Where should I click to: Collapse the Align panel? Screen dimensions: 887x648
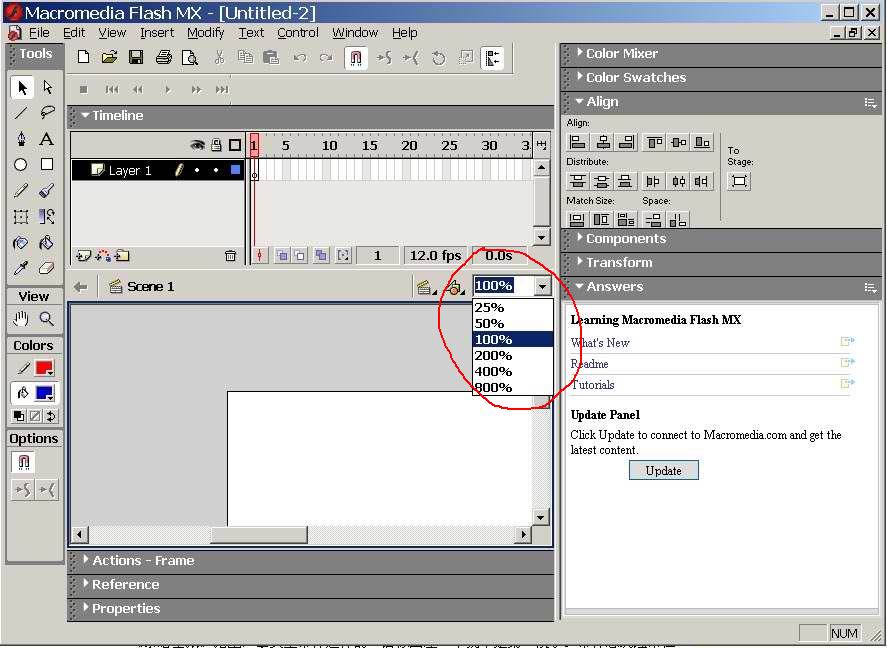[x=579, y=101]
